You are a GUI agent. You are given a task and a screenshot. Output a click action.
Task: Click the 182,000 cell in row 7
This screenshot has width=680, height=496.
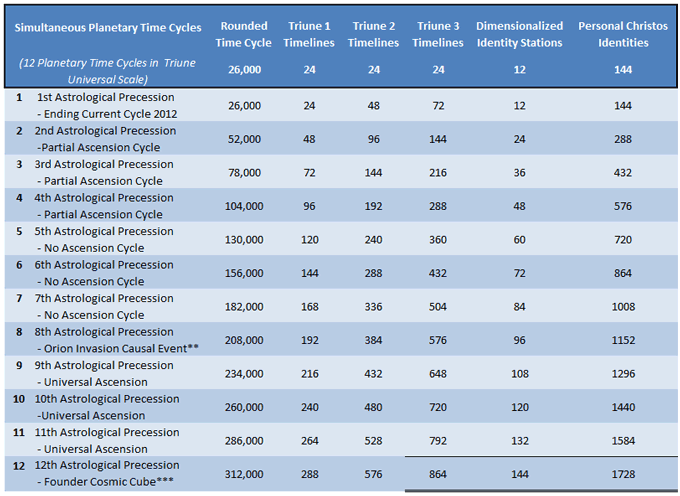[244, 306]
